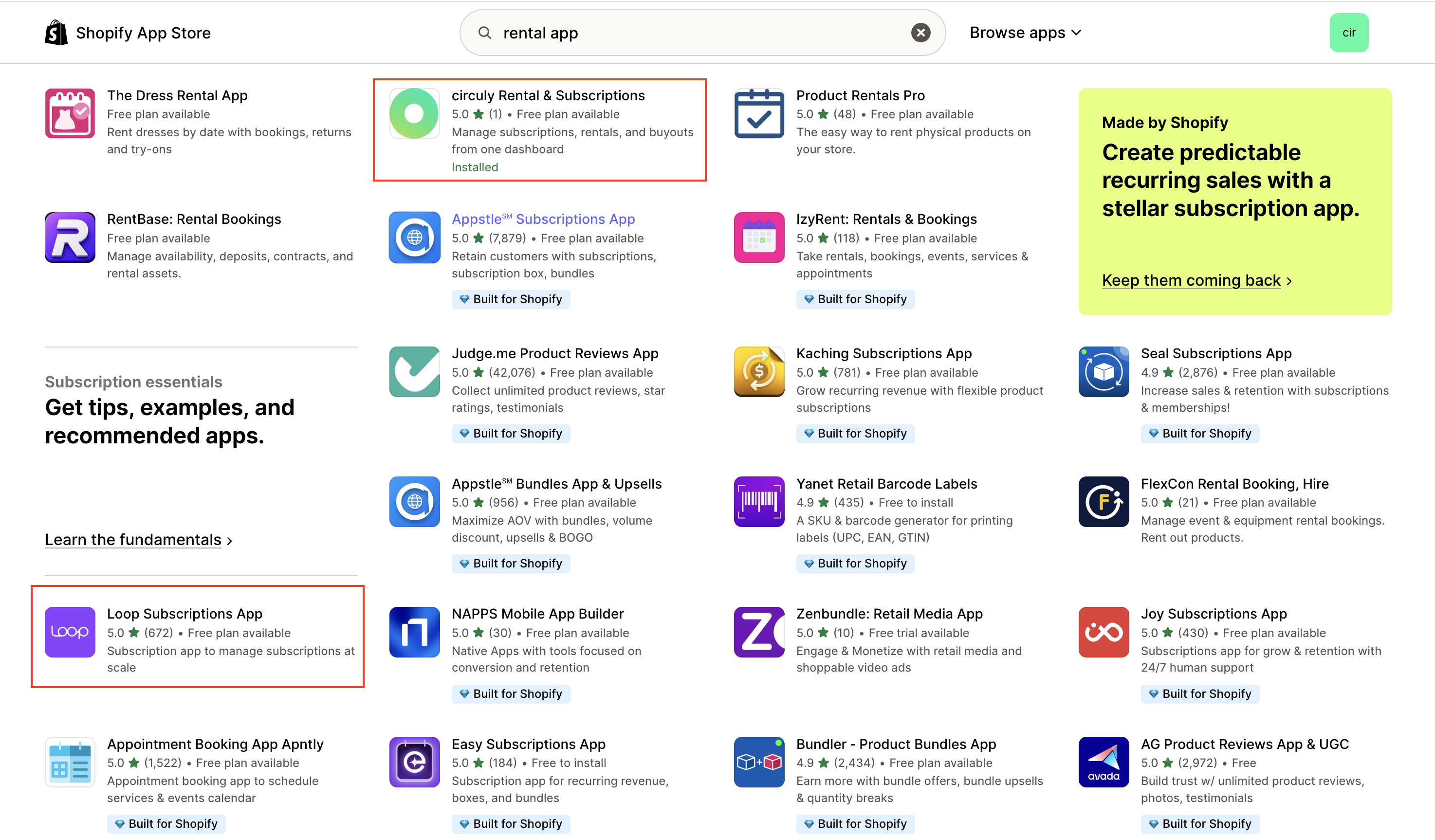Open Appstle Subscriptions App icon

(x=415, y=237)
